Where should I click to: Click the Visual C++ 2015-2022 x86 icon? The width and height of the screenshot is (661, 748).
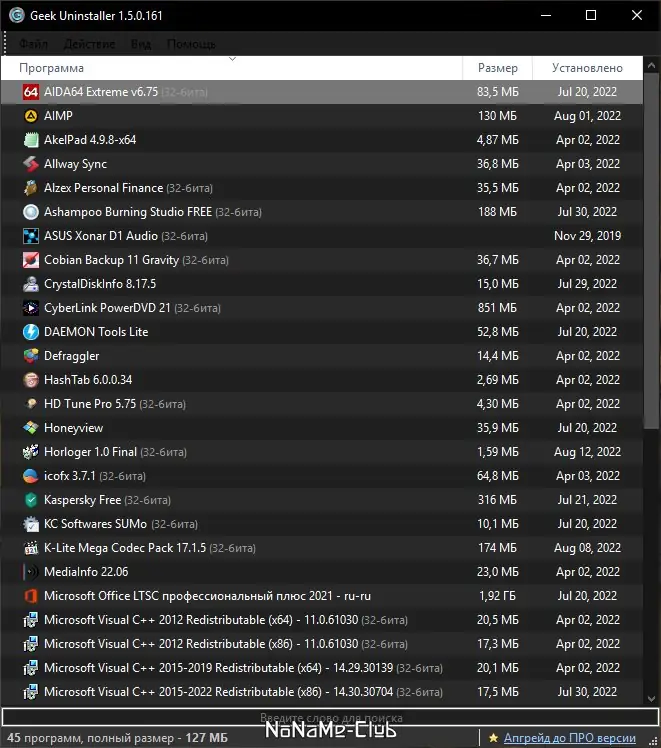coord(31,692)
